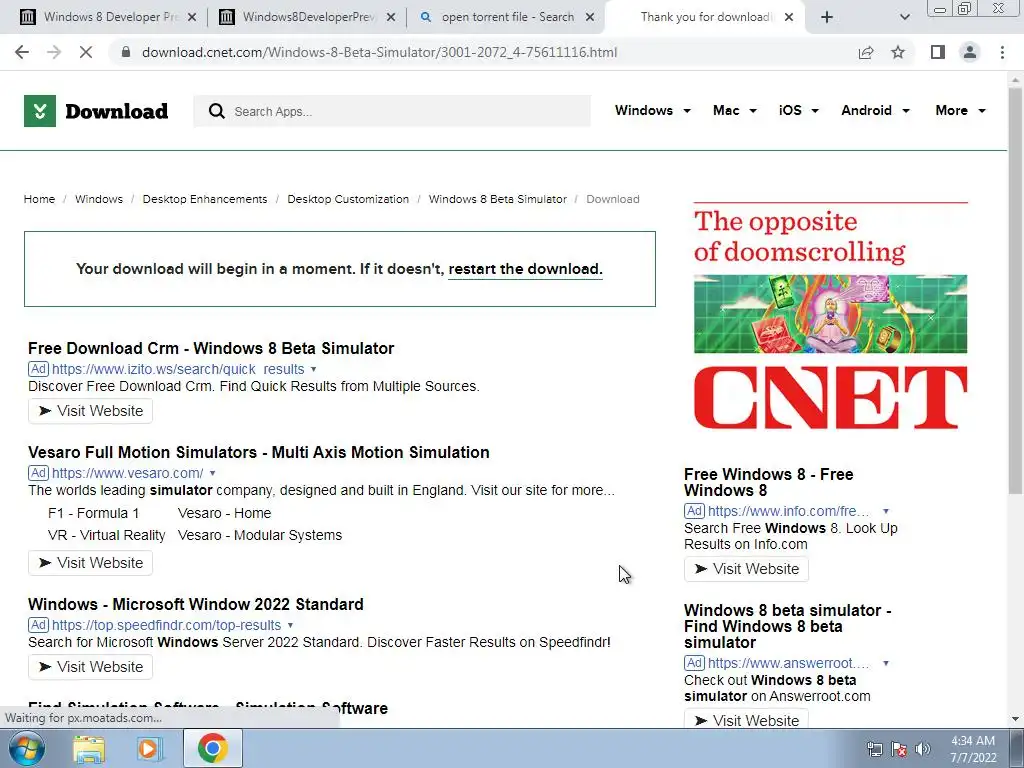Open Chrome three-dot menu
The width and height of the screenshot is (1024, 768).
point(1002,52)
